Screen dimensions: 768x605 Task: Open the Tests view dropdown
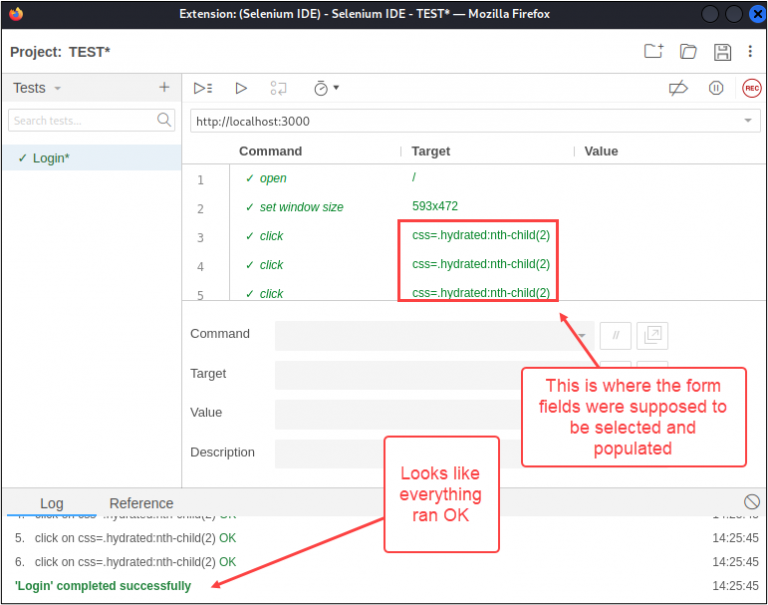37,88
